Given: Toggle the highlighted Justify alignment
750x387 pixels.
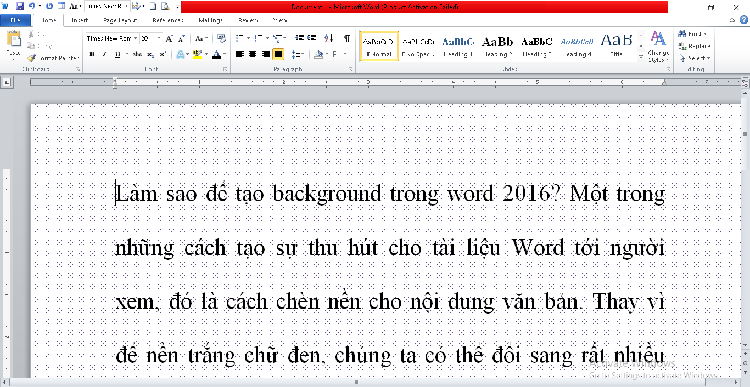Looking at the screenshot, I should click(x=278, y=54).
